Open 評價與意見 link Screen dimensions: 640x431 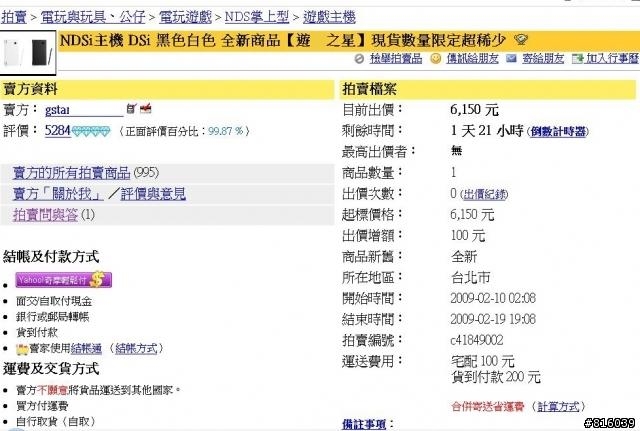153,194
